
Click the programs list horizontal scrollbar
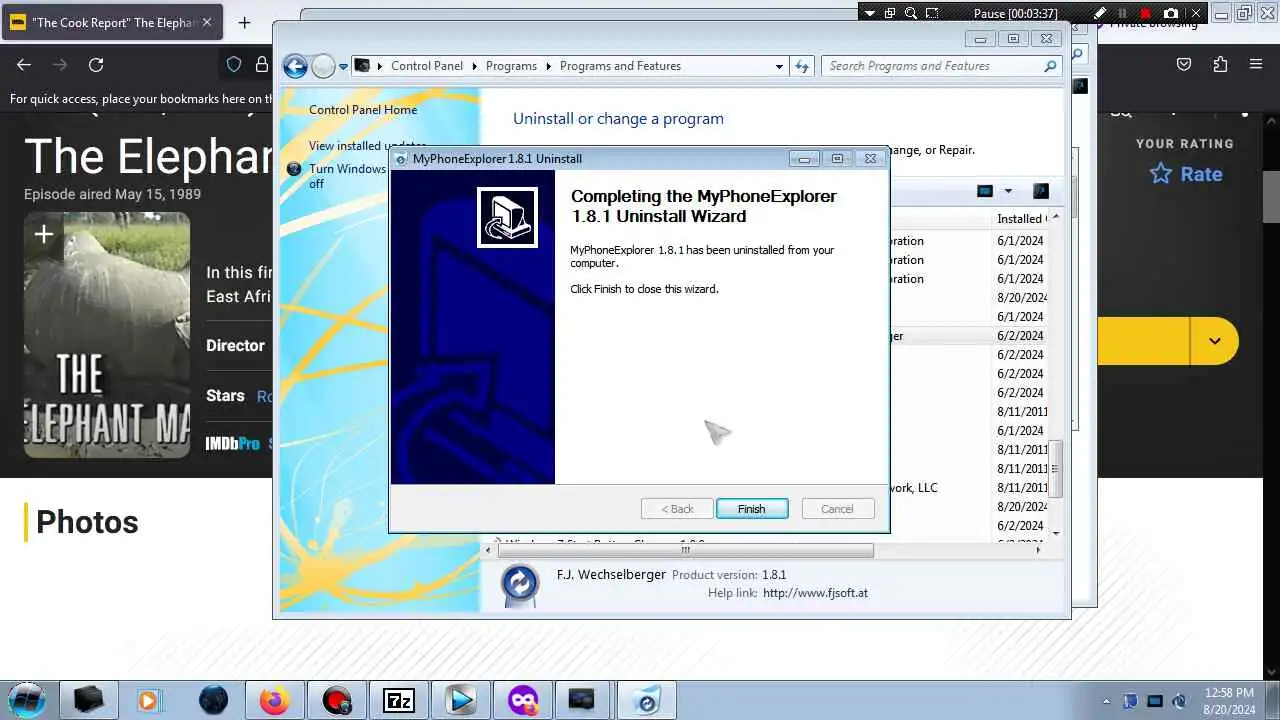[685, 550]
